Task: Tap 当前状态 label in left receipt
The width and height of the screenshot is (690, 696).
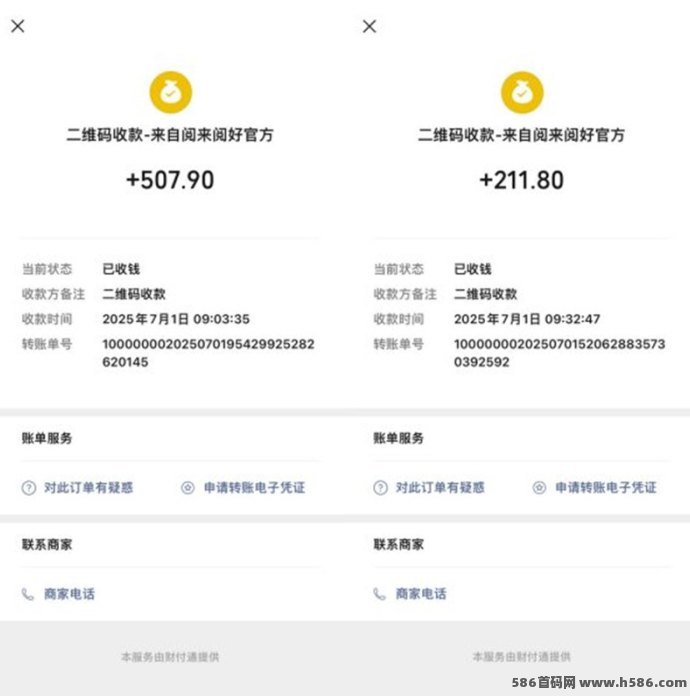Action: pos(47,269)
